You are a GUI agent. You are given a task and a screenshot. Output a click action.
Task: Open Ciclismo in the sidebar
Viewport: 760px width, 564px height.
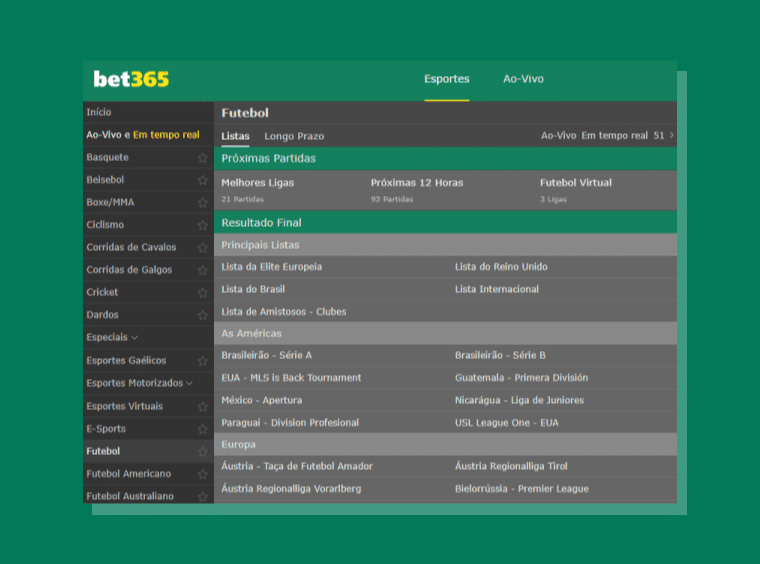pos(105,225)
